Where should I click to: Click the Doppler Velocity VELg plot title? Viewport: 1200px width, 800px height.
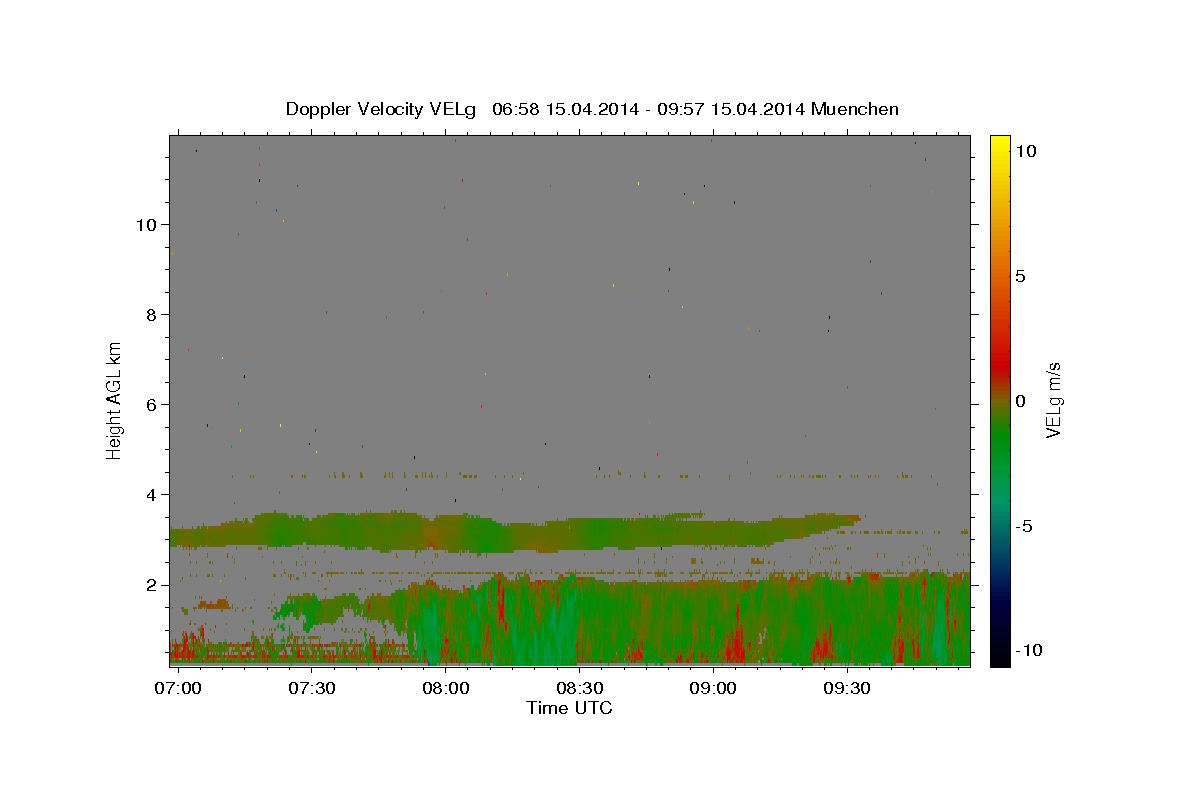592,109
